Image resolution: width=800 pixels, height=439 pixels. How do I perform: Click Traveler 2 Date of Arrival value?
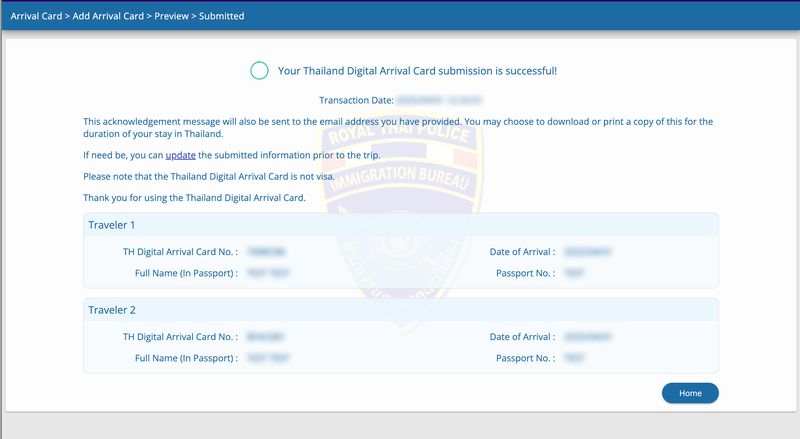(588, 337)
